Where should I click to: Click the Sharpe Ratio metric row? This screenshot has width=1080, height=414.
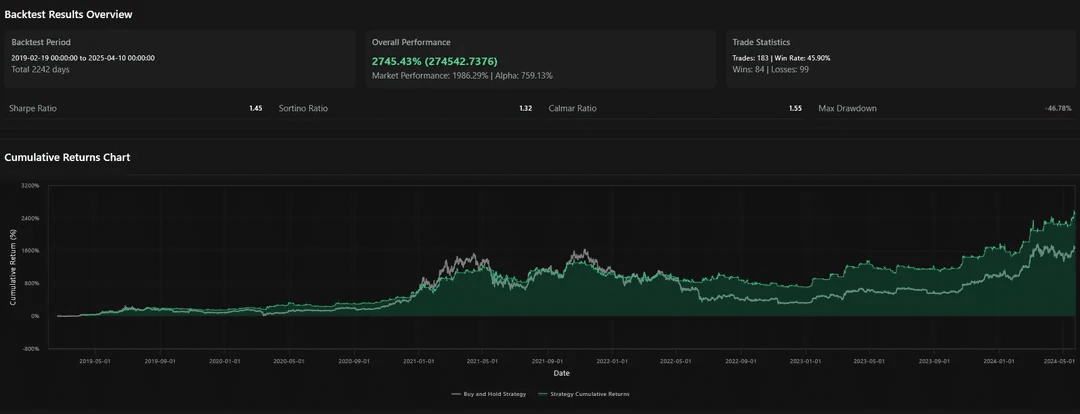click(135, 108)
